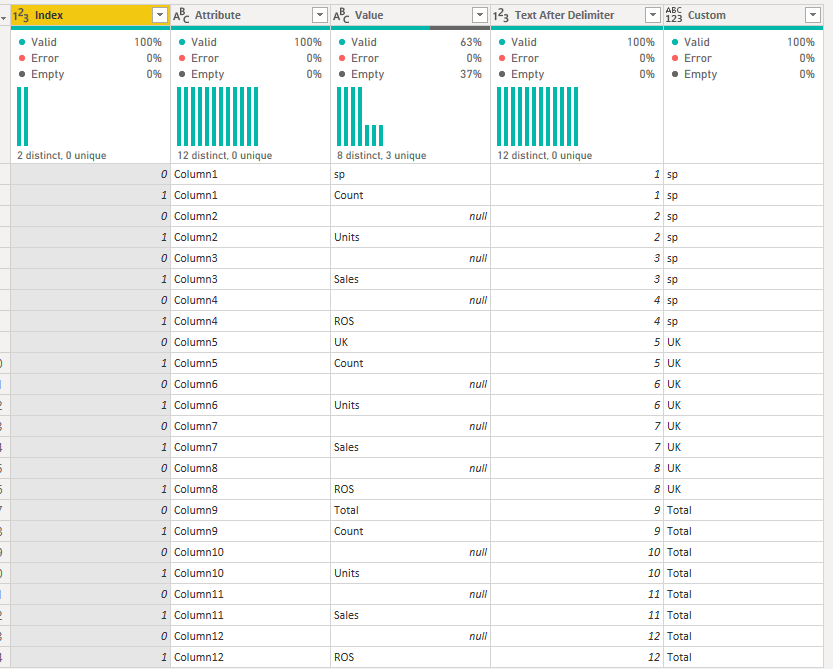Open the Index column filter dropdown

tap(159, 15)
